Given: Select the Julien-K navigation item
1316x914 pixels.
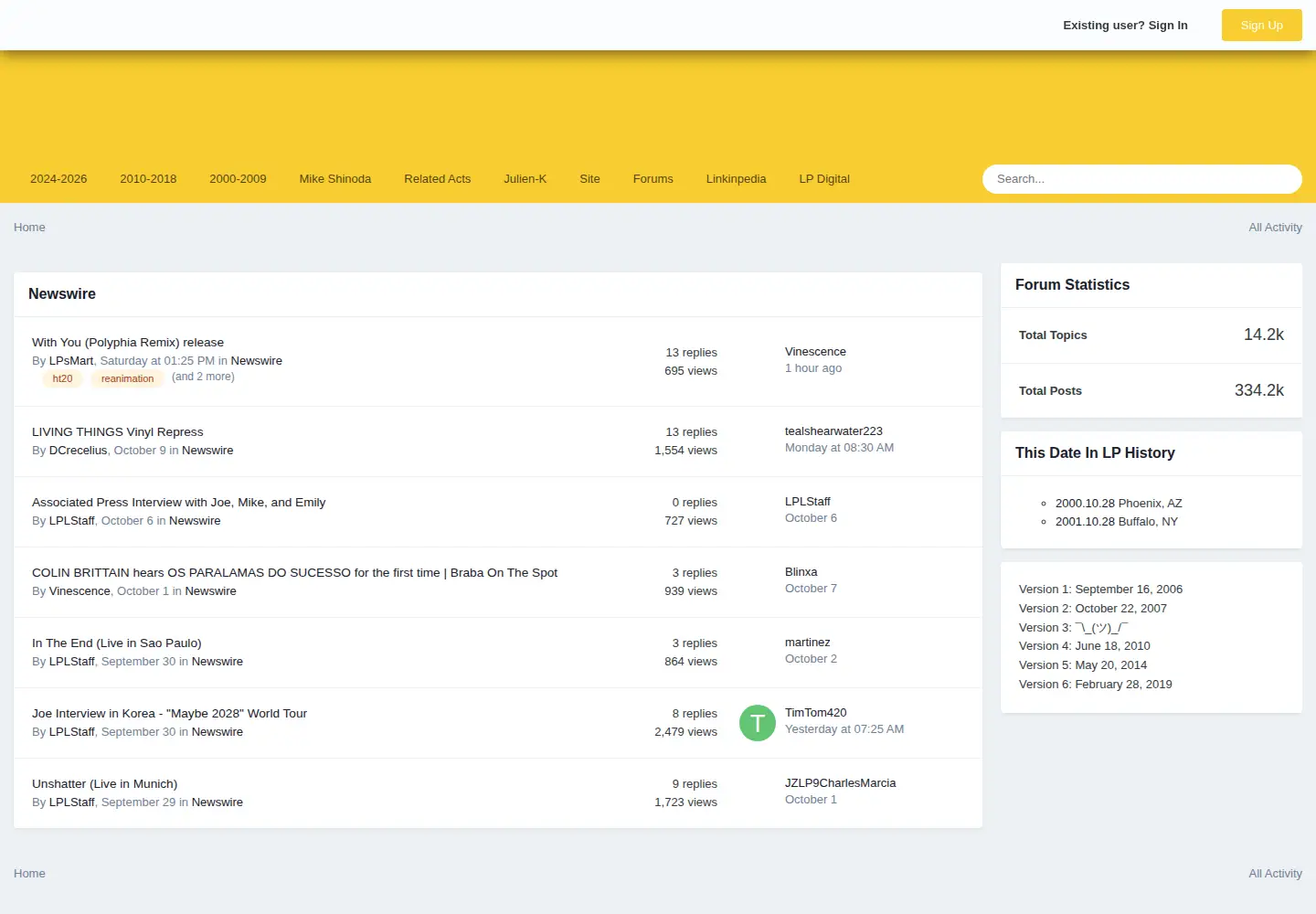Looking at the screenshot, I should click(x=525, y=179).
